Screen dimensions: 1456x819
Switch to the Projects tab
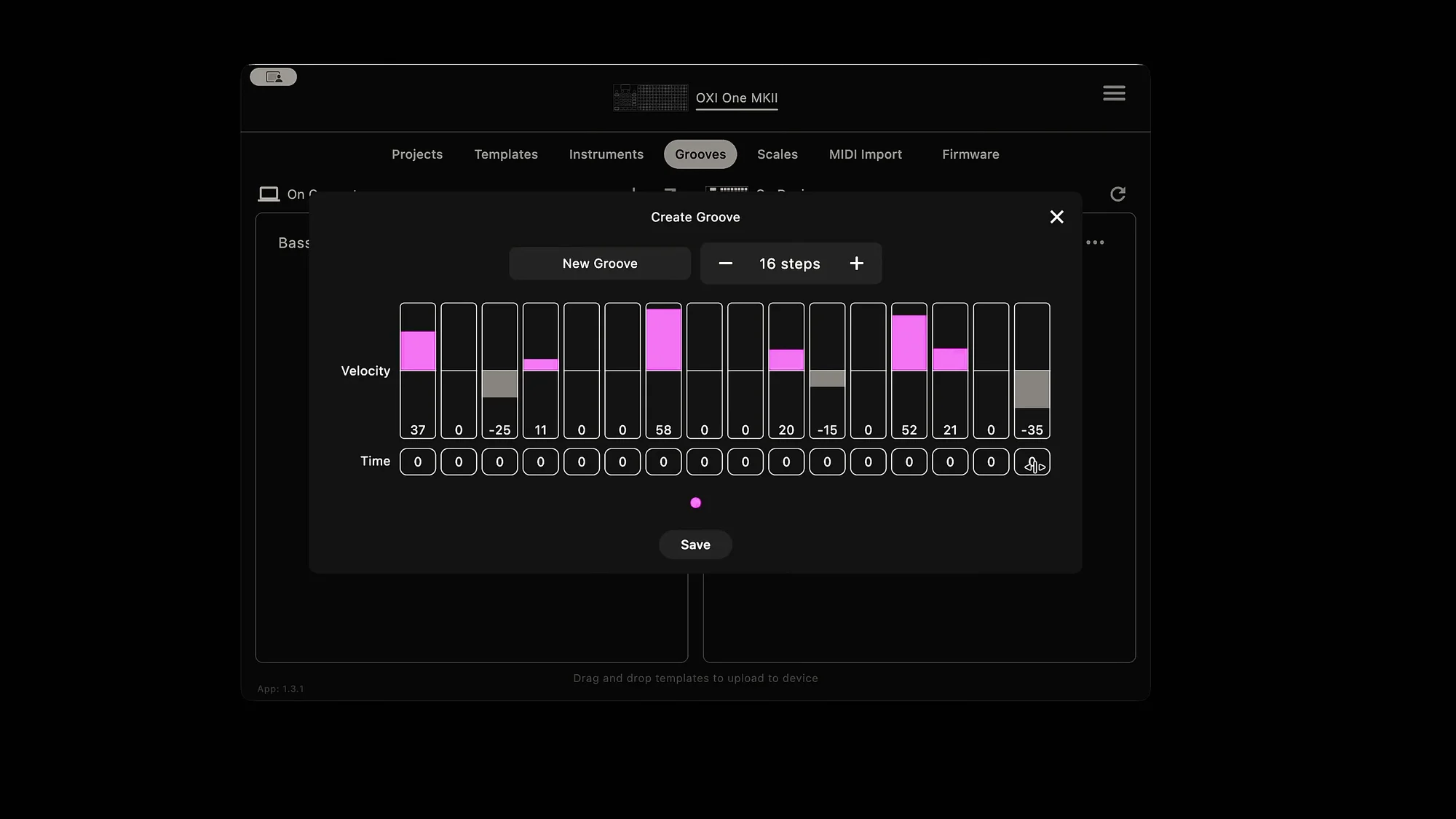[x=417, y=154]
